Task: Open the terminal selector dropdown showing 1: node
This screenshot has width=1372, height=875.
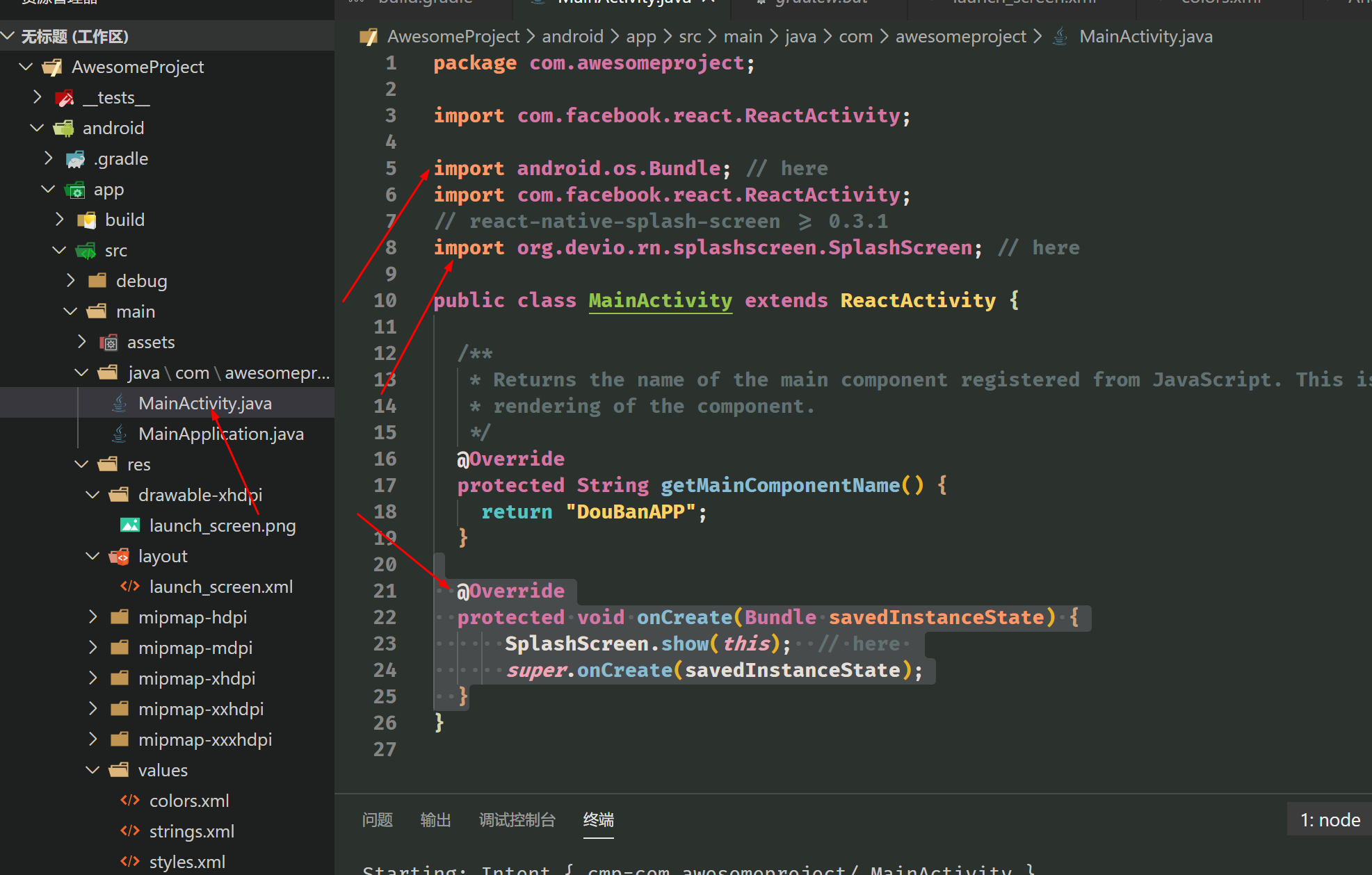Action: (1330, 820)
